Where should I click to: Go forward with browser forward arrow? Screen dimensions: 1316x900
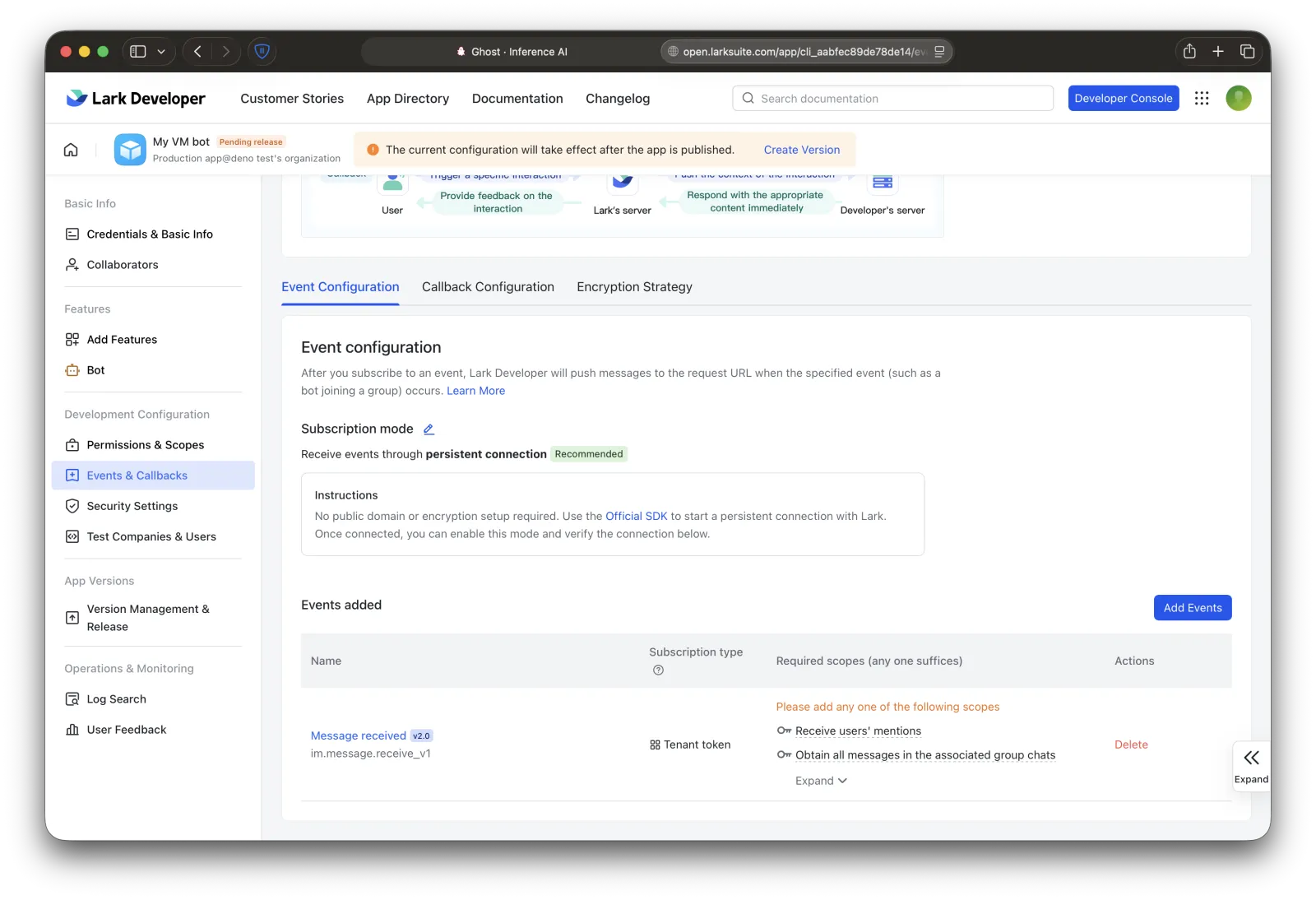point(225,52)
